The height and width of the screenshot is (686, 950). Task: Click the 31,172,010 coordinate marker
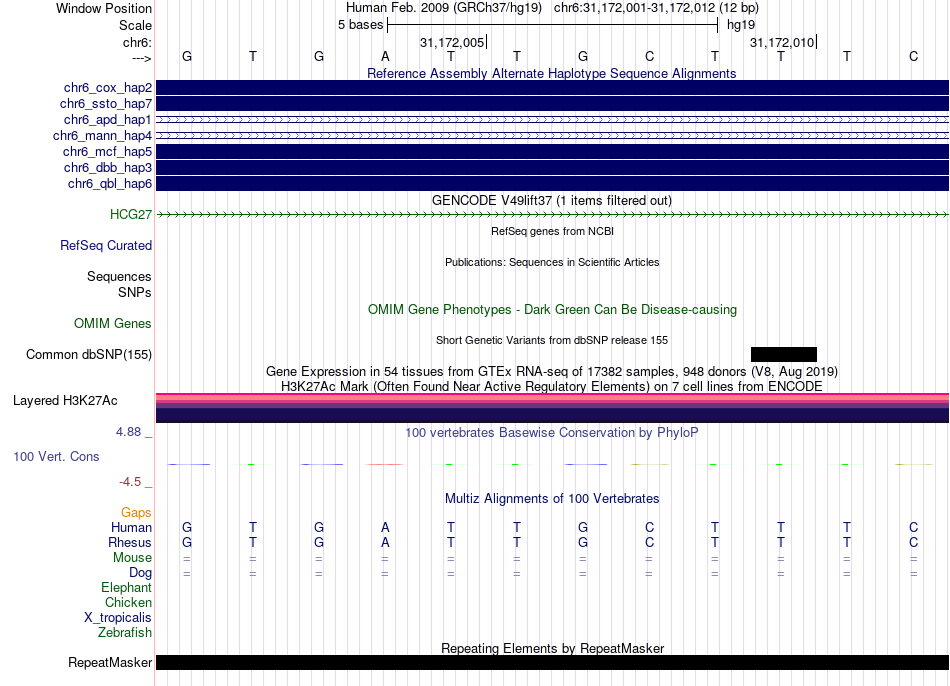click(783, 42)
